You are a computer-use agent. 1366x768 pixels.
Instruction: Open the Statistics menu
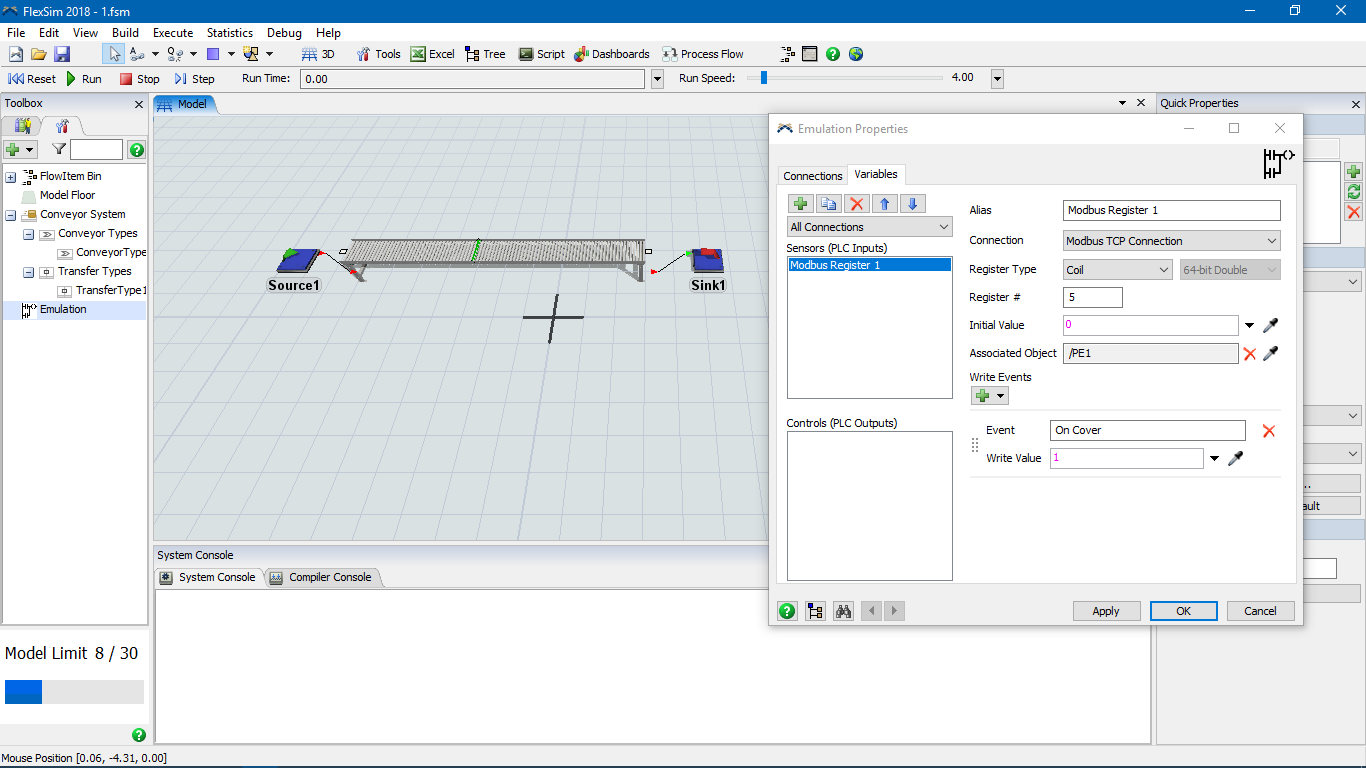(x=230, y=33)
